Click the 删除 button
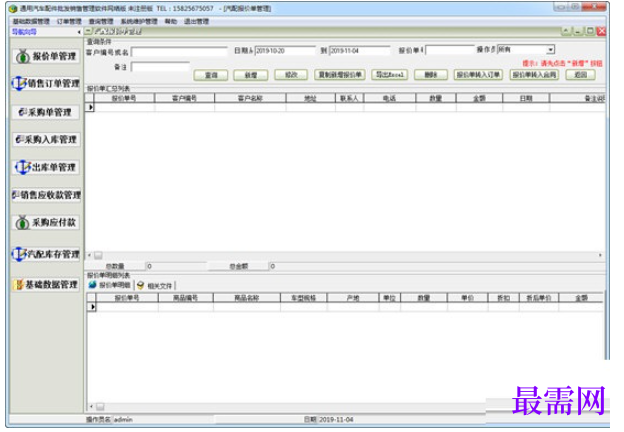 tap(431, 74)
